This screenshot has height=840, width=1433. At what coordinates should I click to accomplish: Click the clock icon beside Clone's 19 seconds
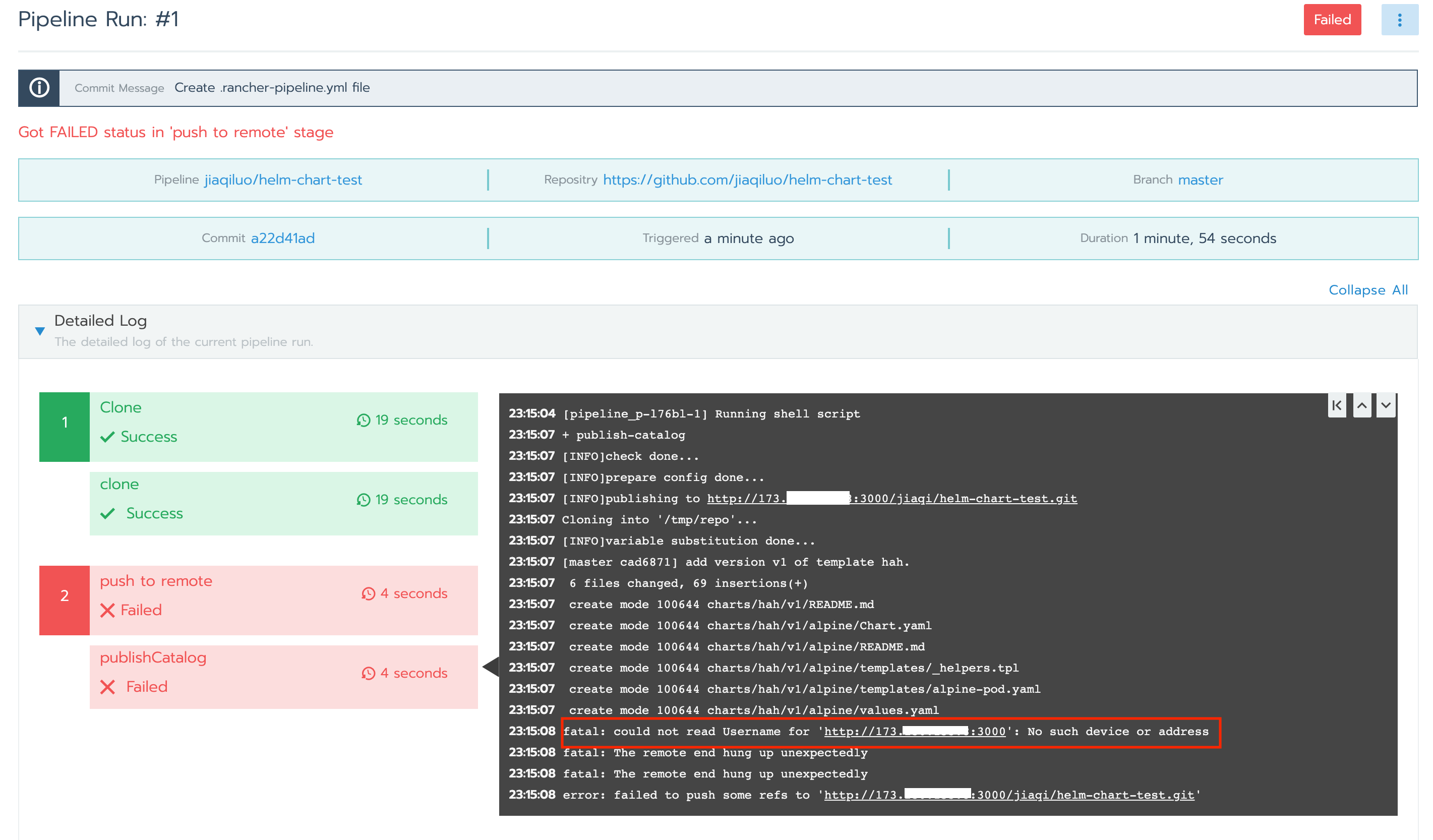pyautogui.click(x=364, y=419)
